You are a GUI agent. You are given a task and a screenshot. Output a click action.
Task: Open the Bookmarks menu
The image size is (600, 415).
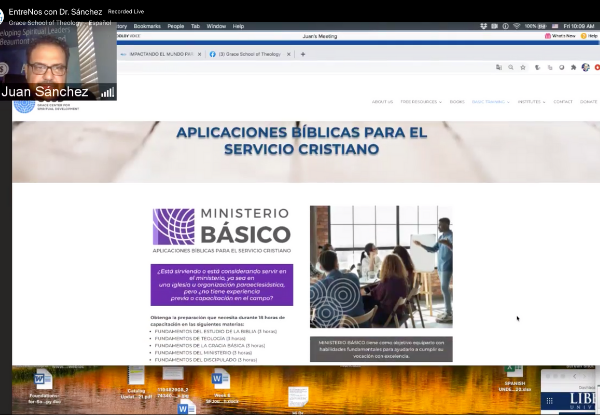click(147, 26)
